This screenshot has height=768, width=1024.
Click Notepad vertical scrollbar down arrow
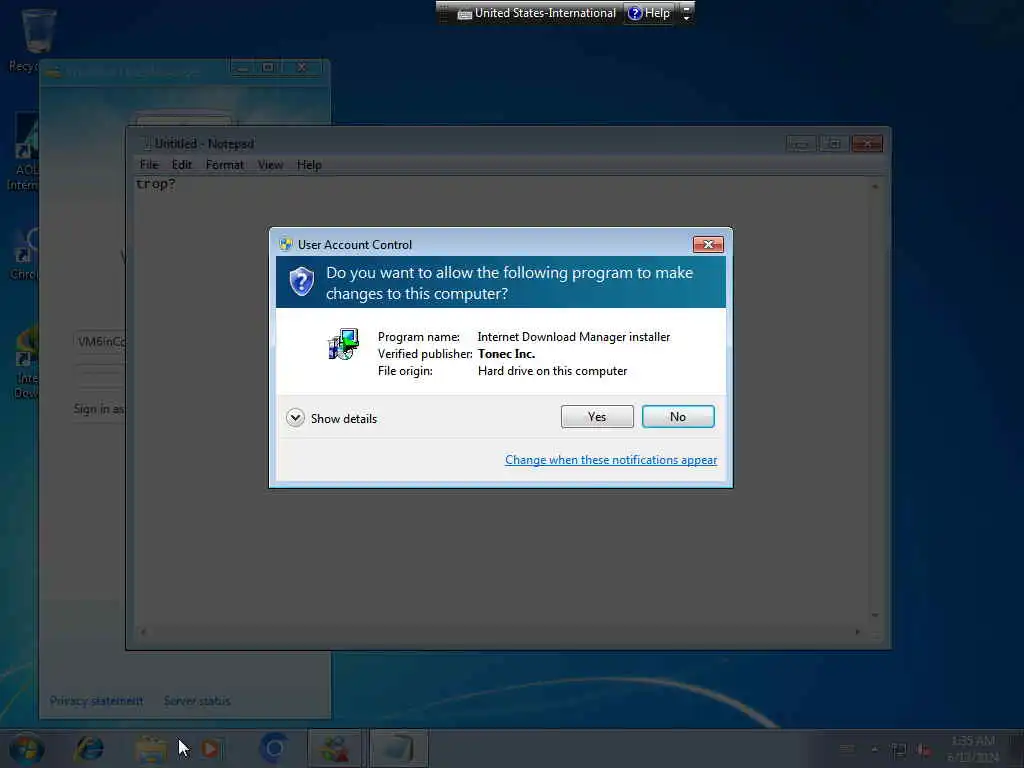[874, 615]
